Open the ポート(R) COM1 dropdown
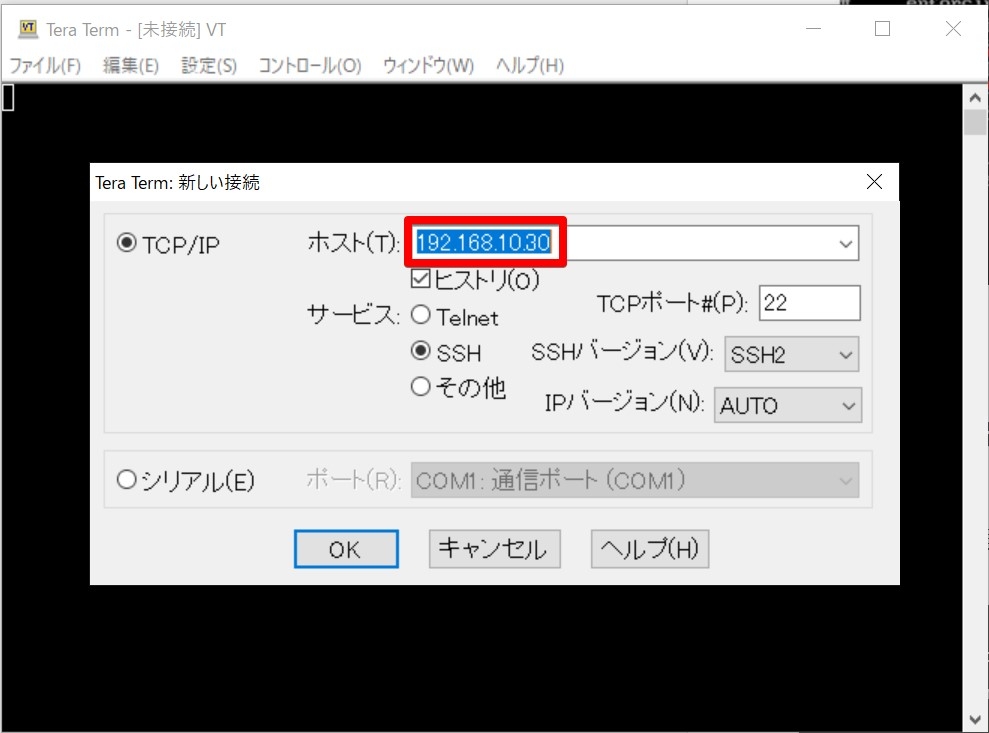 tap(635, 481)
